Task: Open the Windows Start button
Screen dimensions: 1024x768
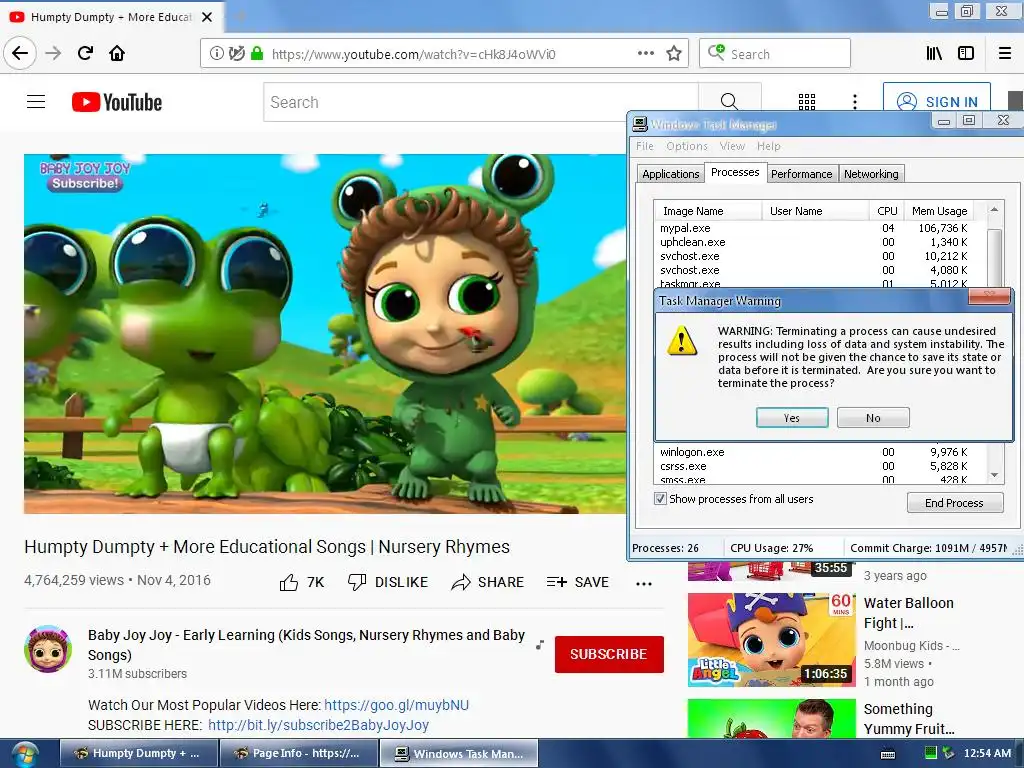Action: click(24, 754)
